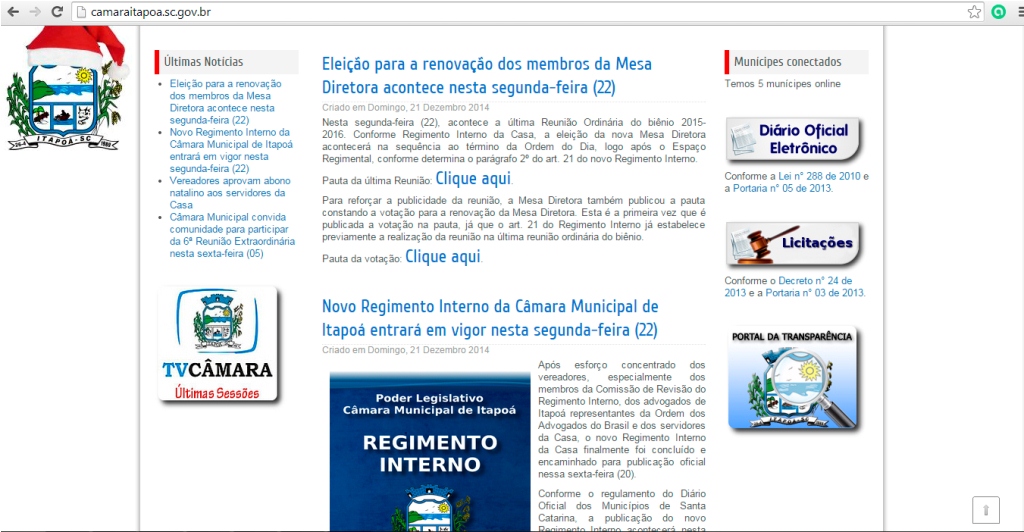Open sidebar link Câmara Municipal convida comunidade
Image resolution: width=1024 pixels, height=532 pixels.
[x=232, y=235]
